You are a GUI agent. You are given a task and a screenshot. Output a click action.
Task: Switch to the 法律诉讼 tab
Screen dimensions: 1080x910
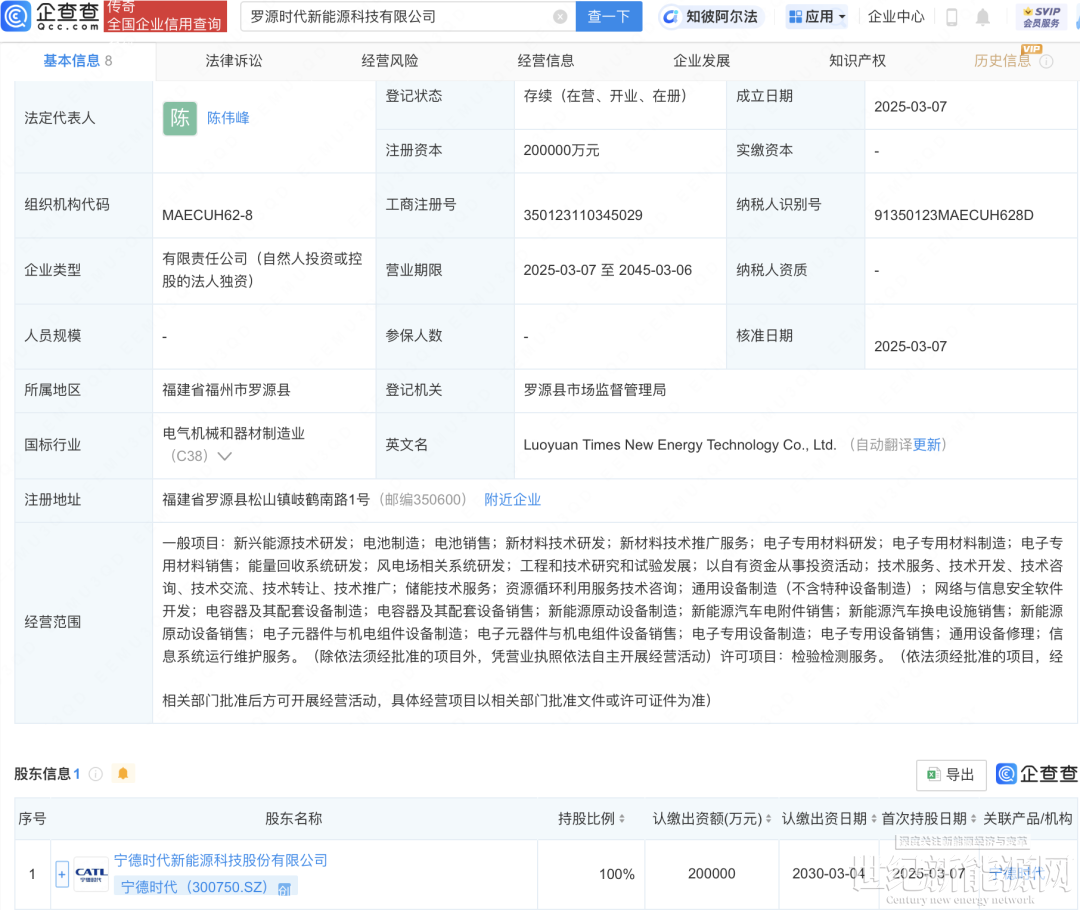233,61
